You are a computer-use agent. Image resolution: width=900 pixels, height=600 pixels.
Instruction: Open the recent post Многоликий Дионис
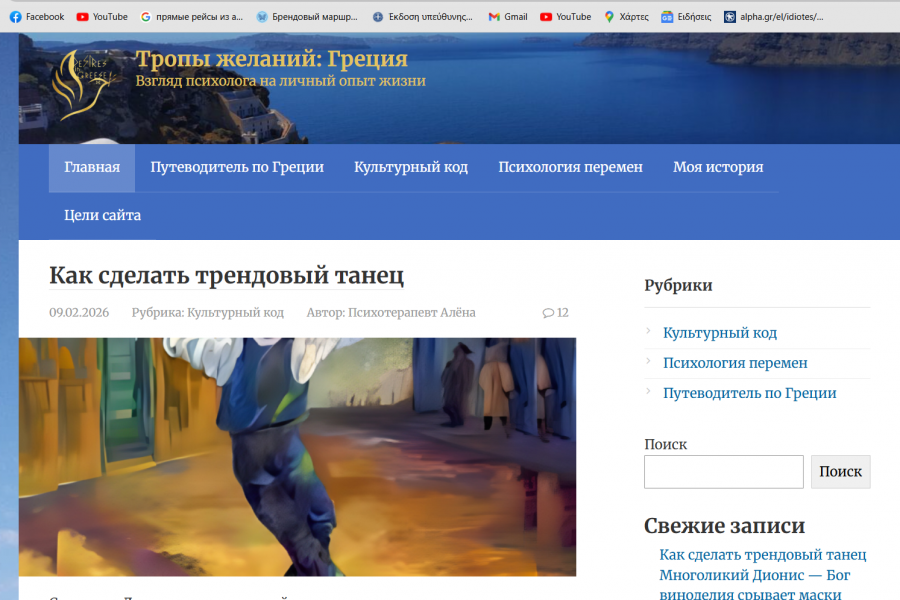coord(754,584)
